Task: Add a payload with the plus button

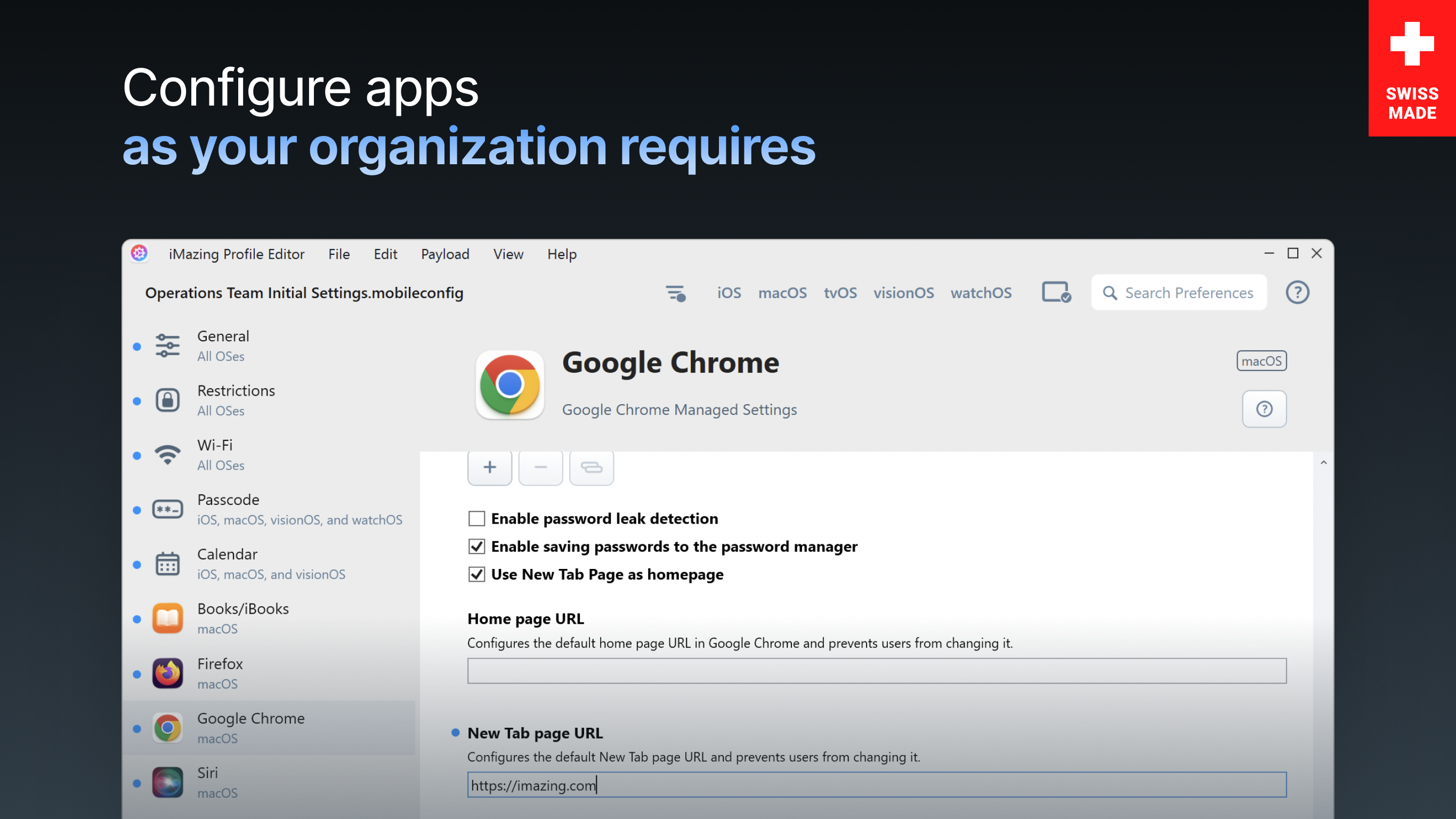Action: [x=489, y=467]
